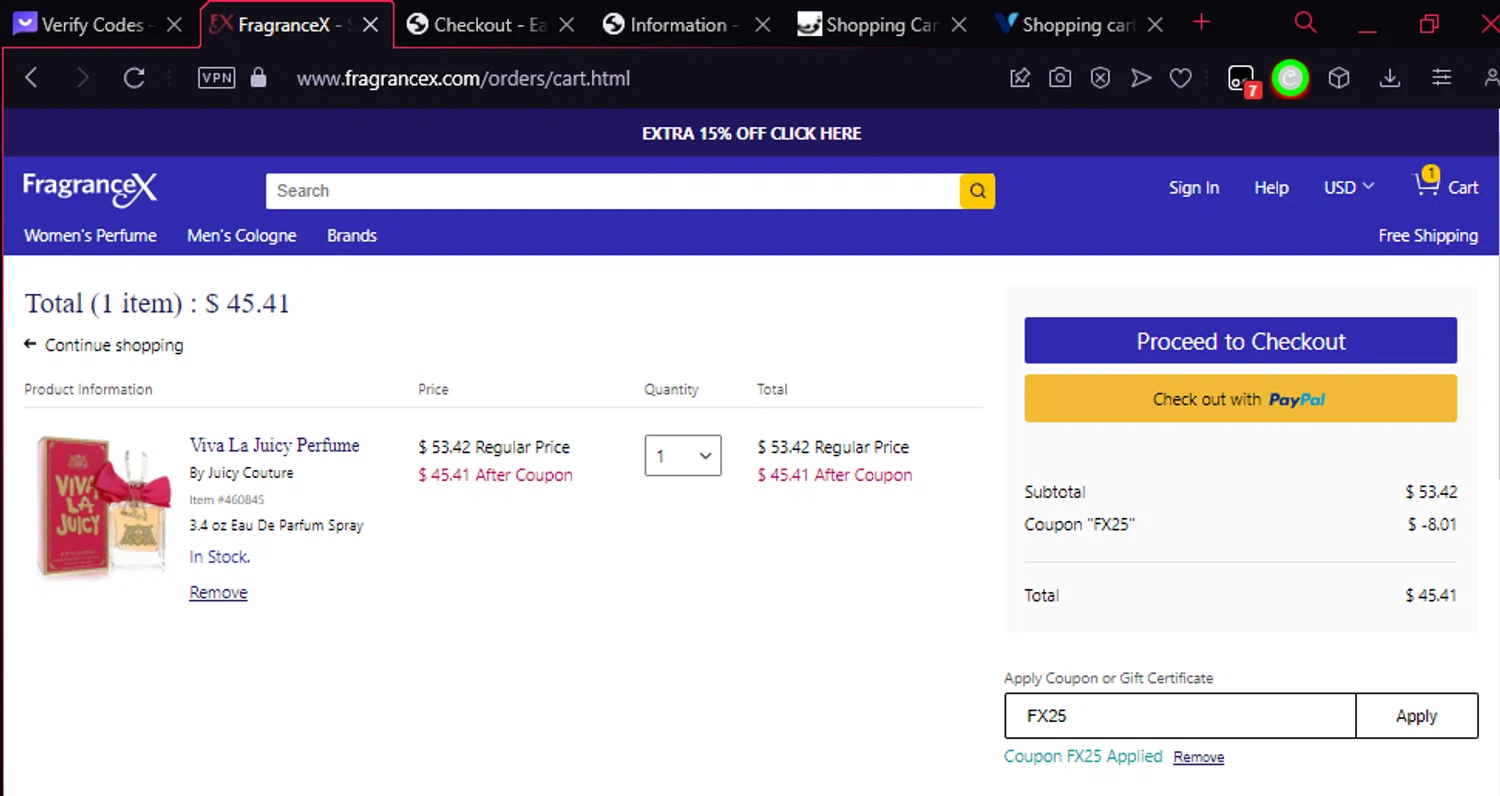This screenshot has width=1500, height=796.
Task: Click the tab search magnifier icon
Action: coord(1305,23)
